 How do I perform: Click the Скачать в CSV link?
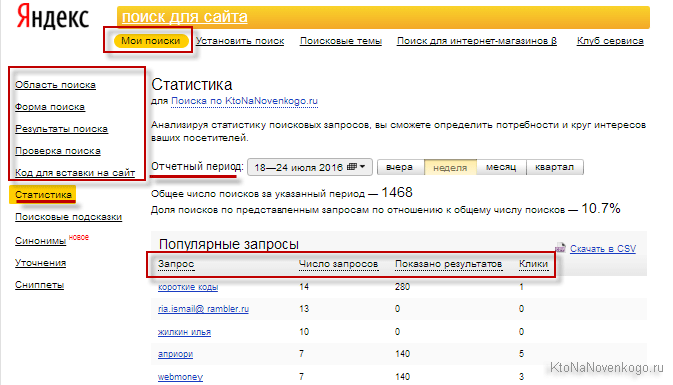click(x=603, y=249)
